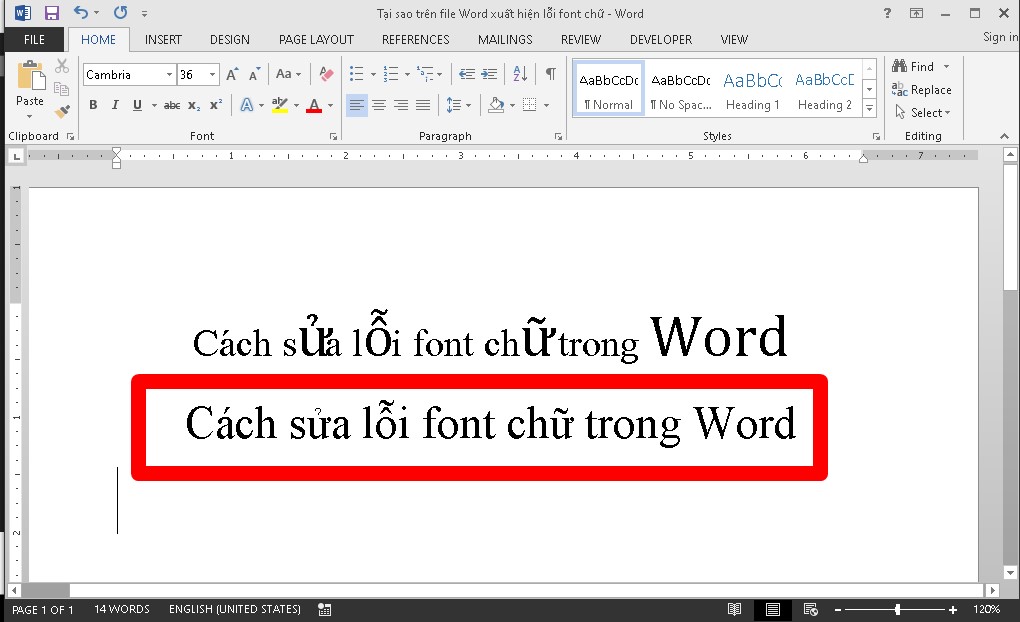
Task: Toggle left alignment button
Action: pyautogui.click(x=356, y=105)
